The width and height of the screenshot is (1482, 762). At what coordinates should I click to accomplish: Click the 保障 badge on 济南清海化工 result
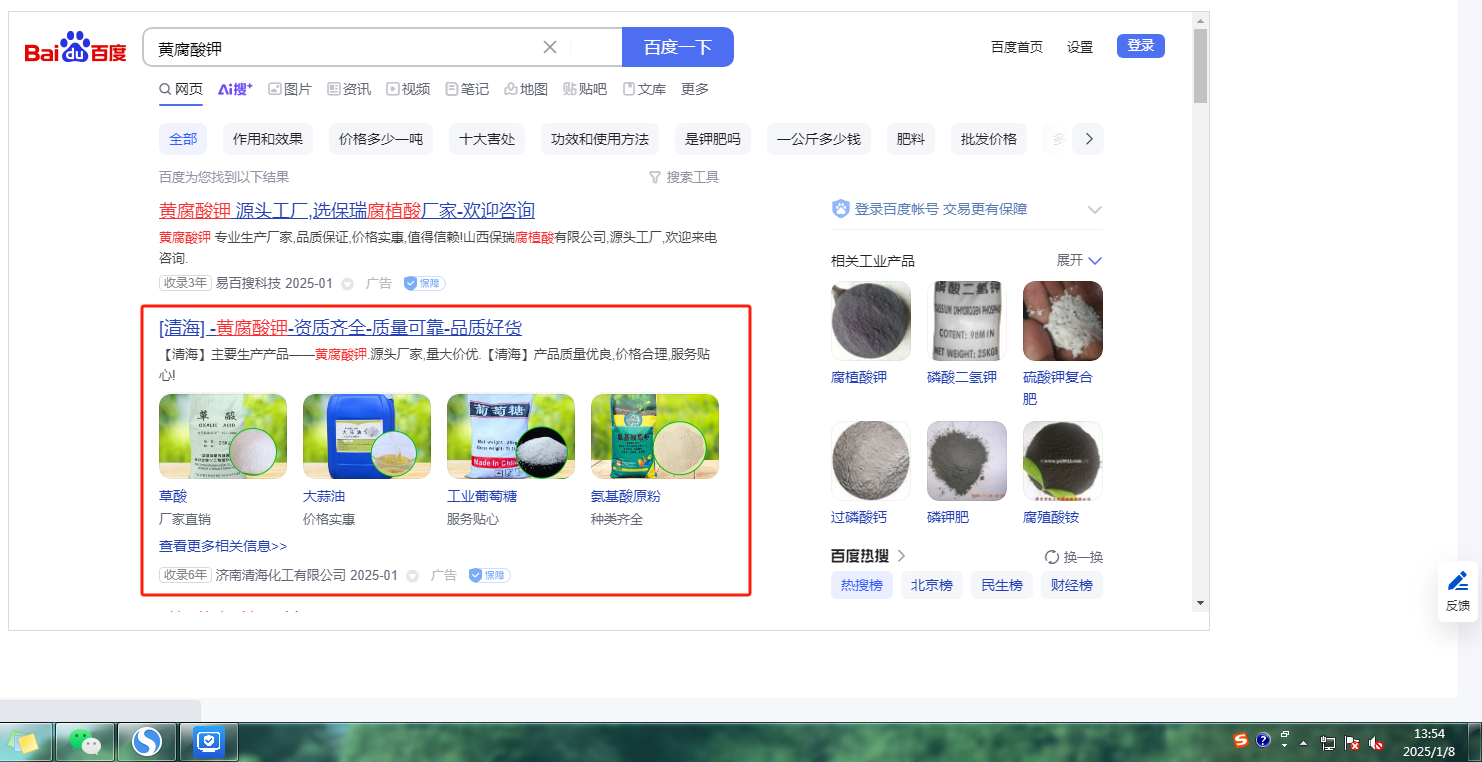[490, 576]
